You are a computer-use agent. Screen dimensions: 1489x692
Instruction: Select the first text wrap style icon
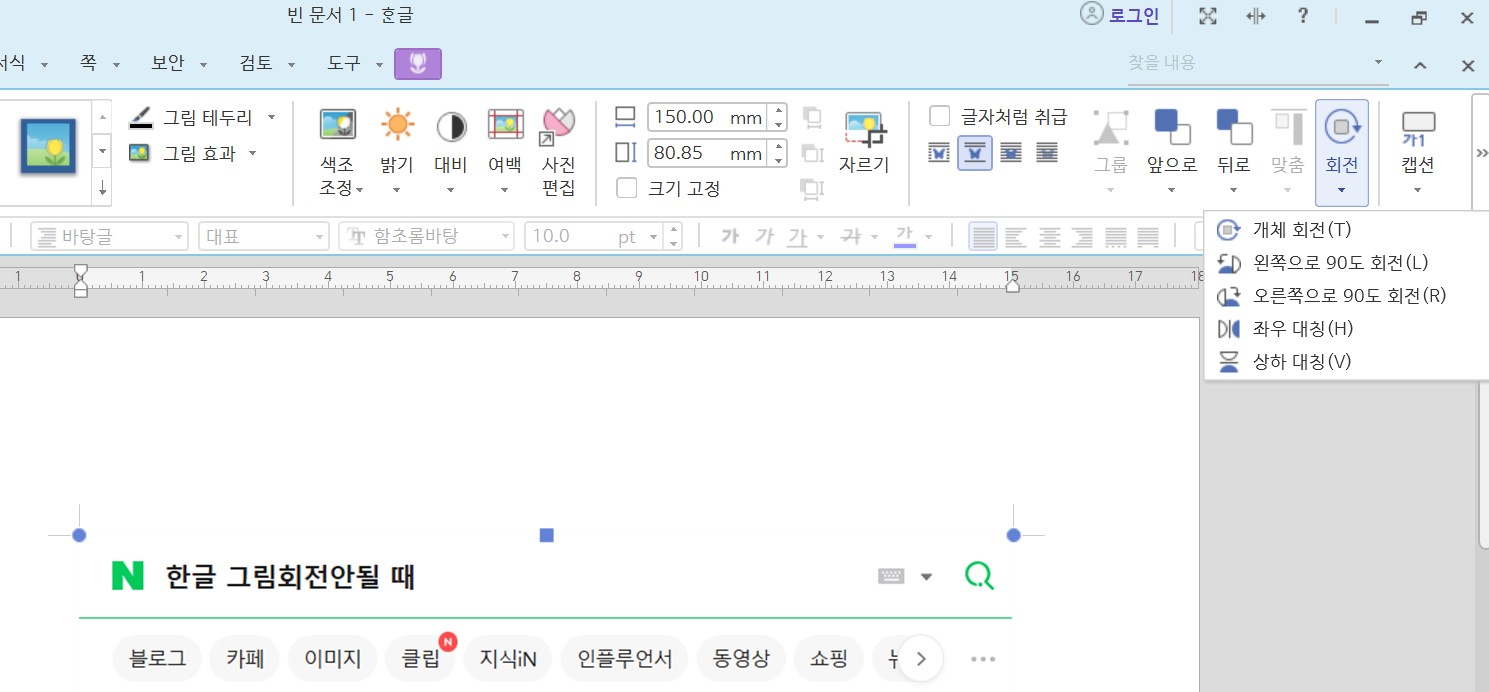pos(939,153)
